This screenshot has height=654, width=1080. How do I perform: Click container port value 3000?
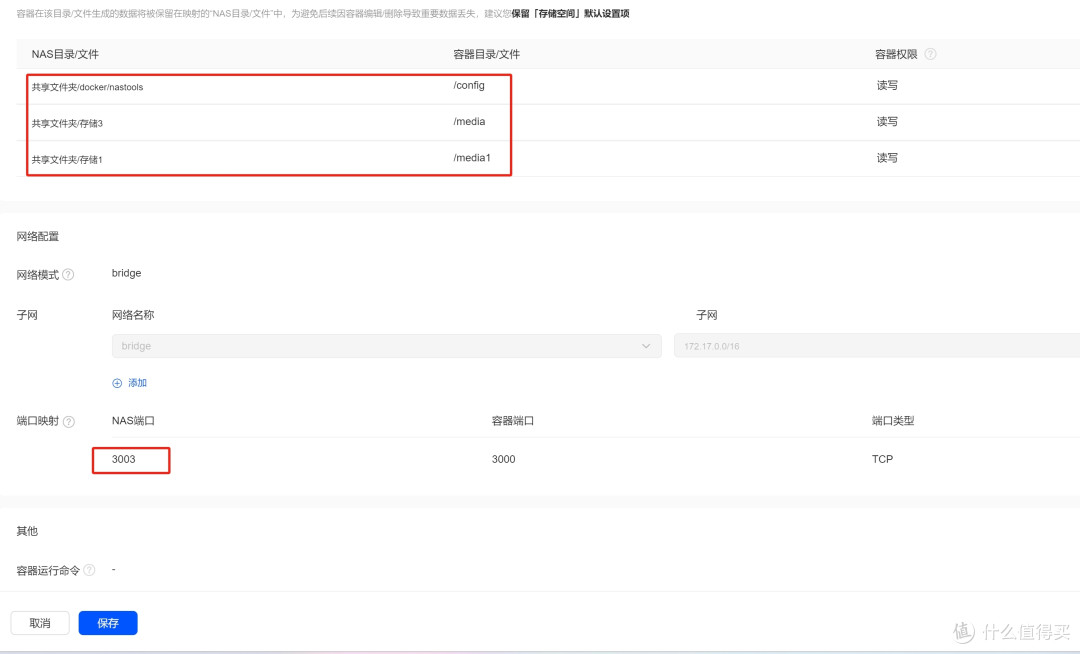pyautogui.click(x=503, y=459)
